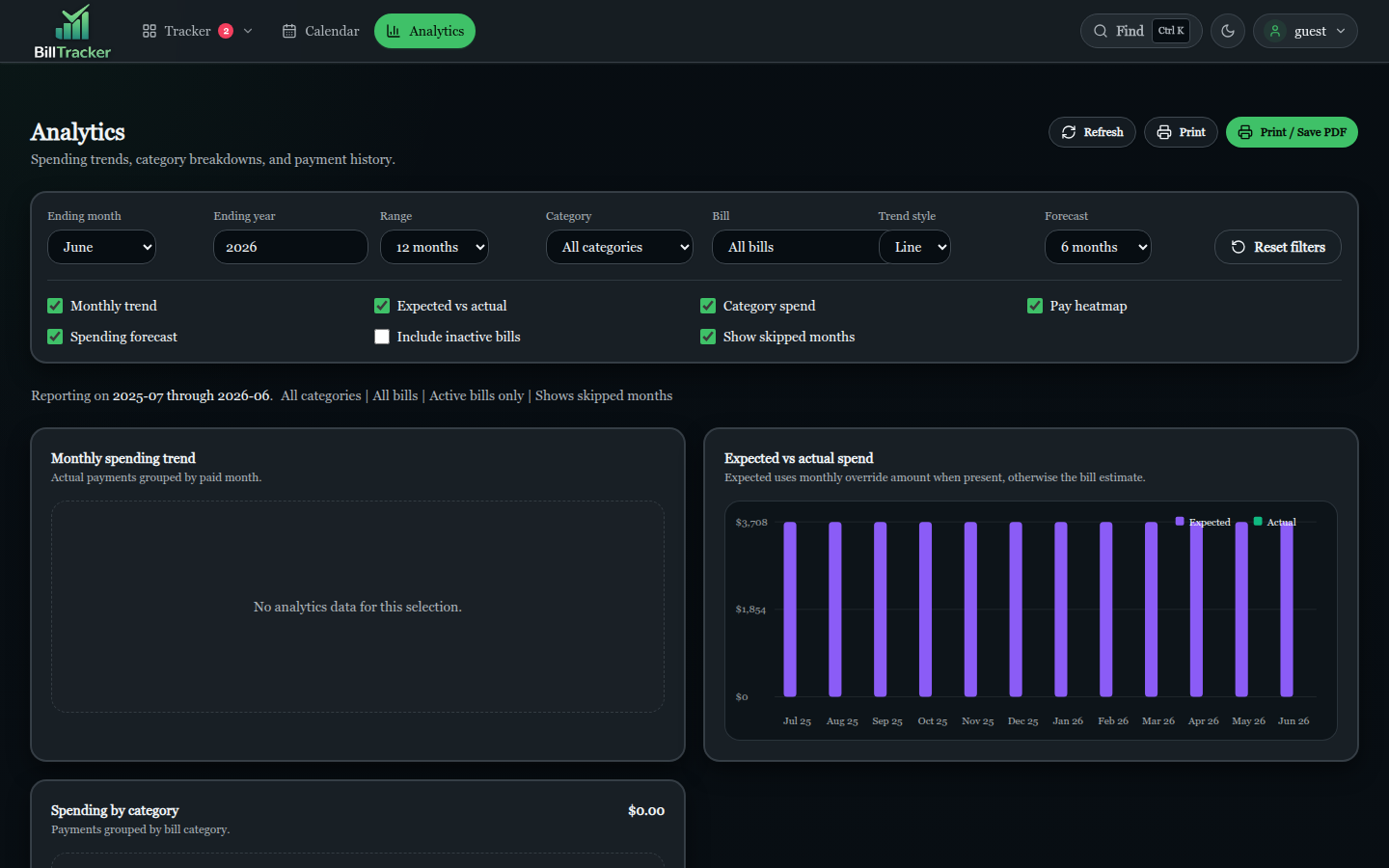Click the $0.00 category total
Viewport: 1389px width, 868px height.
pyautogui.click(x=646, y=810)
